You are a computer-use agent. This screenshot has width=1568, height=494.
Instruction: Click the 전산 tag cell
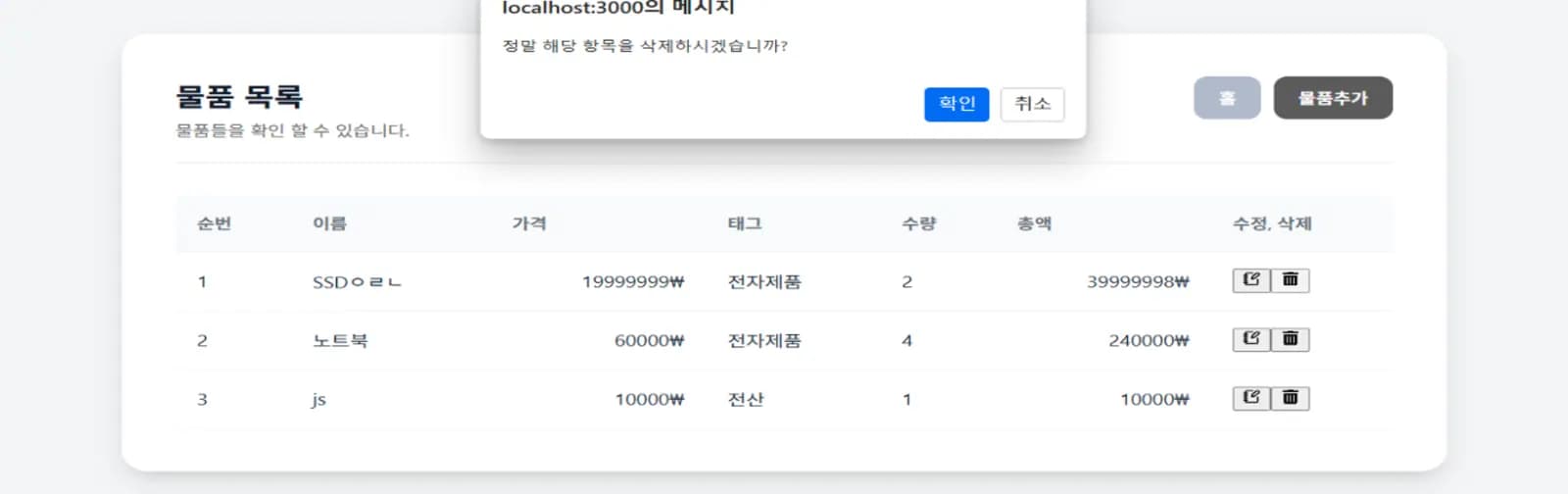point(746,400)
